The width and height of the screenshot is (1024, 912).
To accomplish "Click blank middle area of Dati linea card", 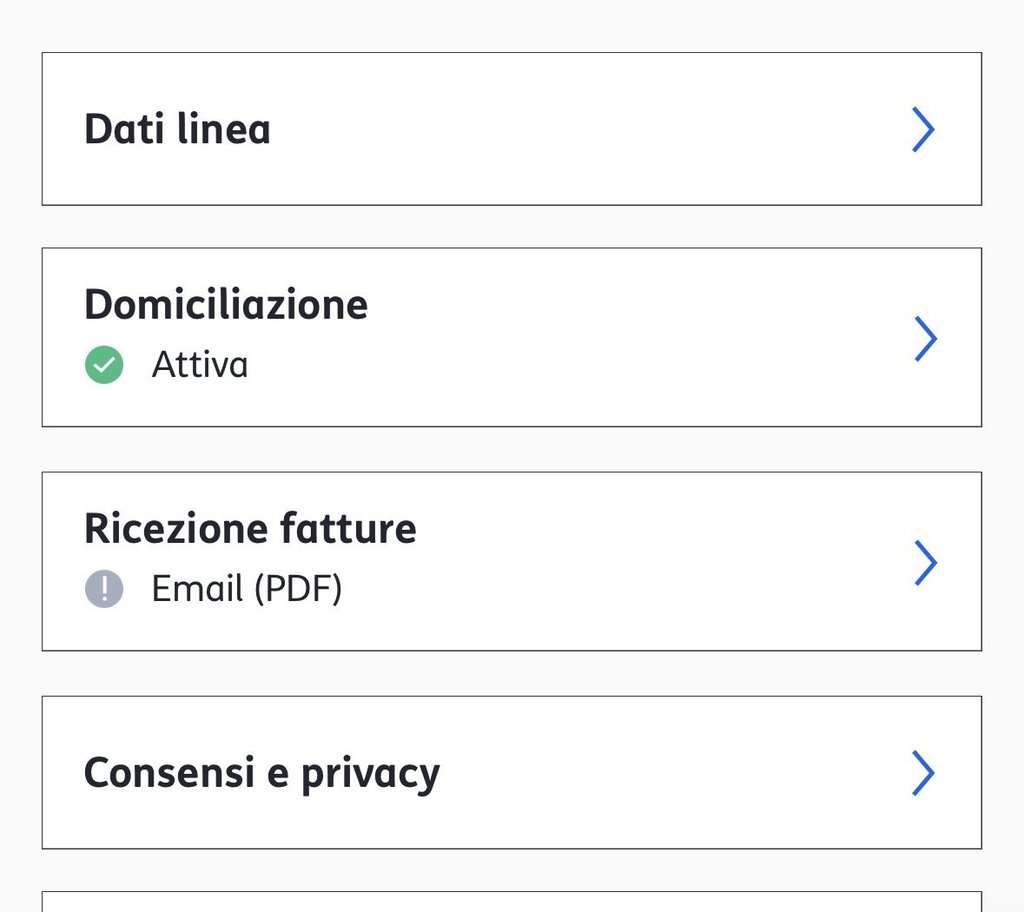I will [580, 130].
